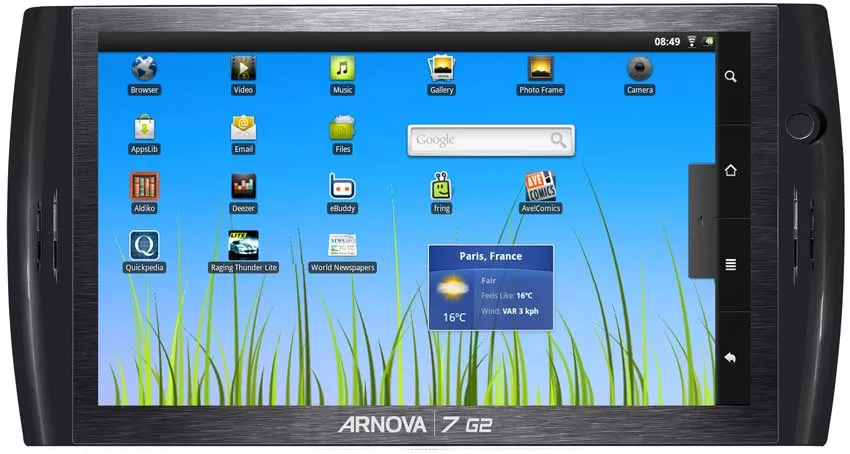Viewport: 850px width, 454px height.
Task: Open the side bar menu button
Action: point(731,265)
